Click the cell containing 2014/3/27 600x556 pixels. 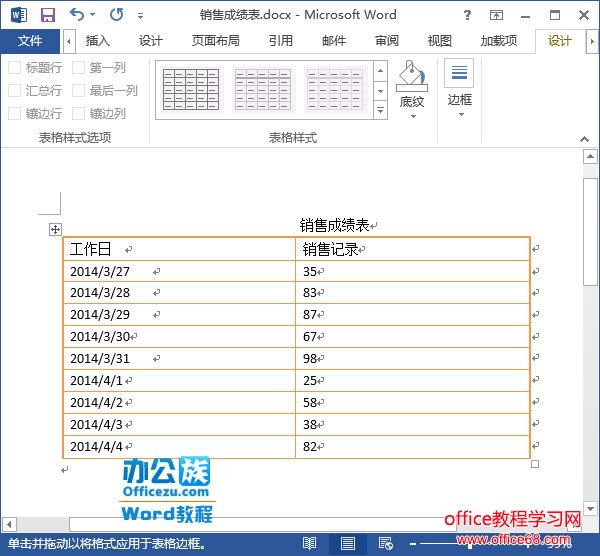pyautogui.click(x=179, y=271)
